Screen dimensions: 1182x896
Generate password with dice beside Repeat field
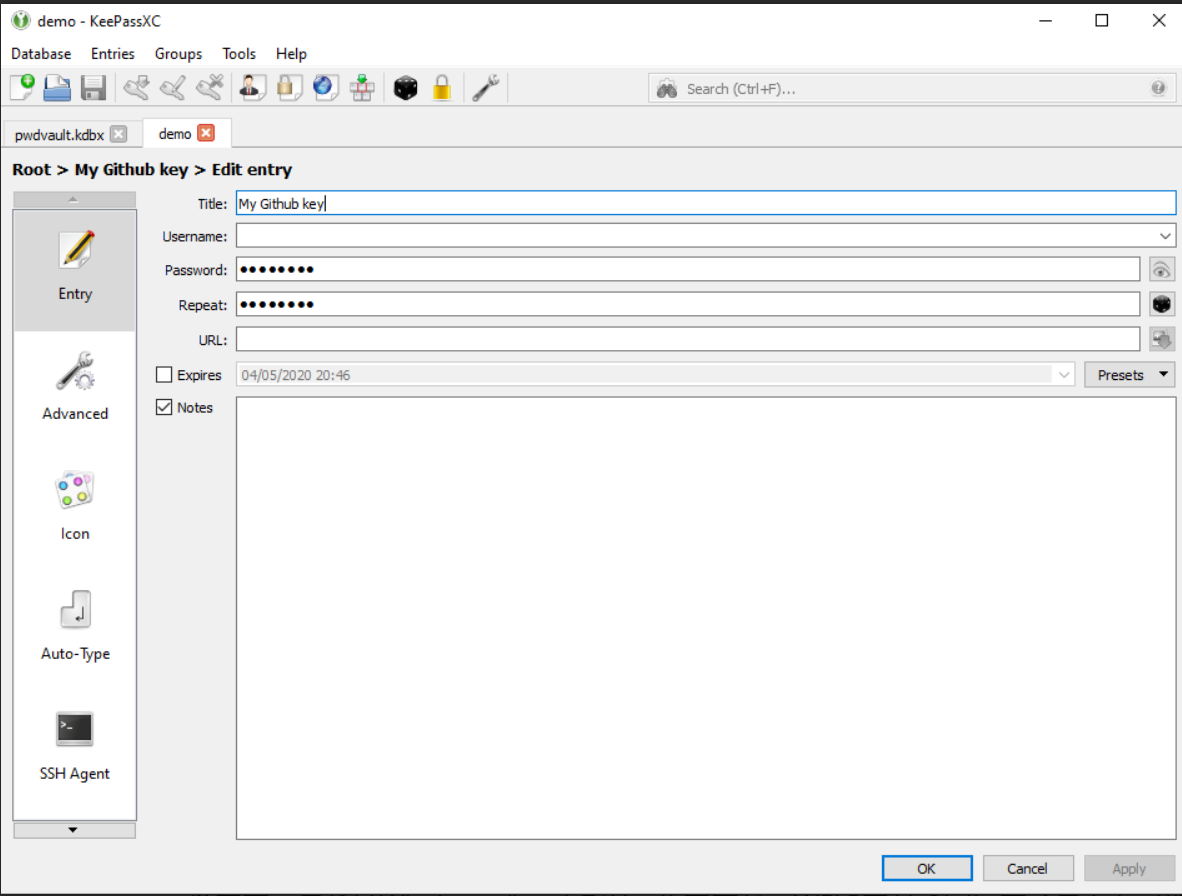pyautogui.click(x=1162, y=304)
